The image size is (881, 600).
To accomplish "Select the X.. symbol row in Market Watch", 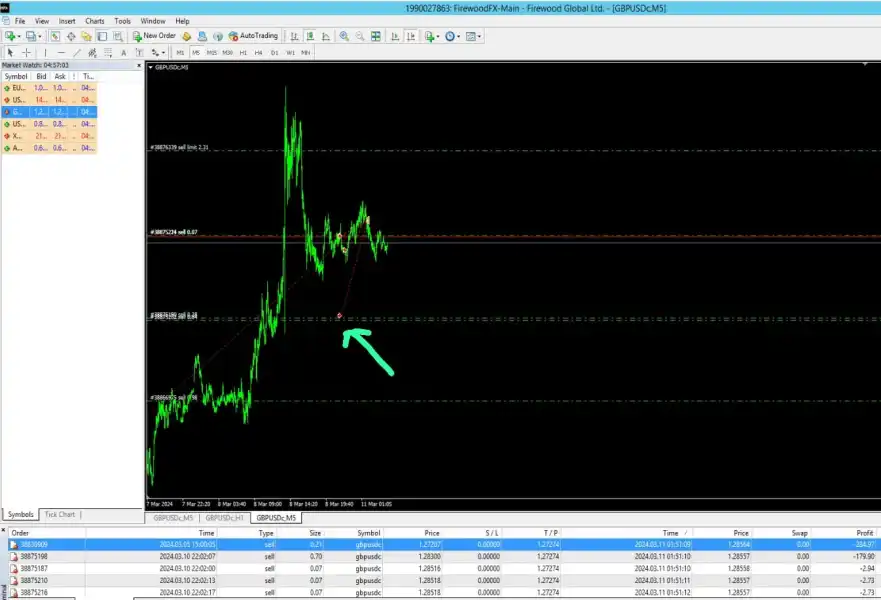I will click(x=49, y=136).
